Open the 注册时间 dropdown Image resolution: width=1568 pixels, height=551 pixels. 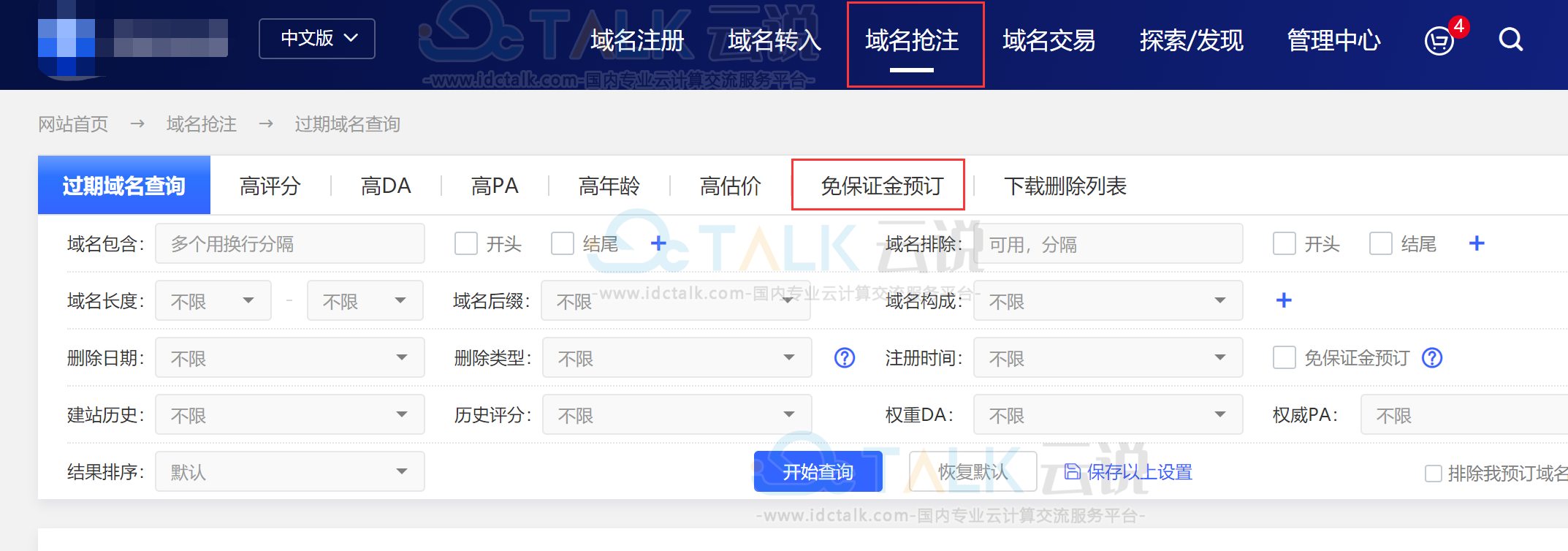pyautogui.click(x=1108, y=357)
